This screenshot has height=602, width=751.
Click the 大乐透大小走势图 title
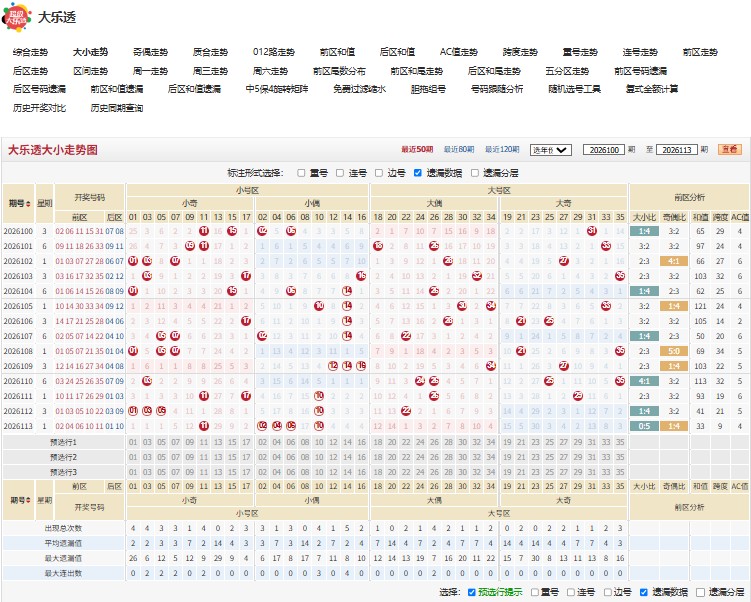[53, 150]
